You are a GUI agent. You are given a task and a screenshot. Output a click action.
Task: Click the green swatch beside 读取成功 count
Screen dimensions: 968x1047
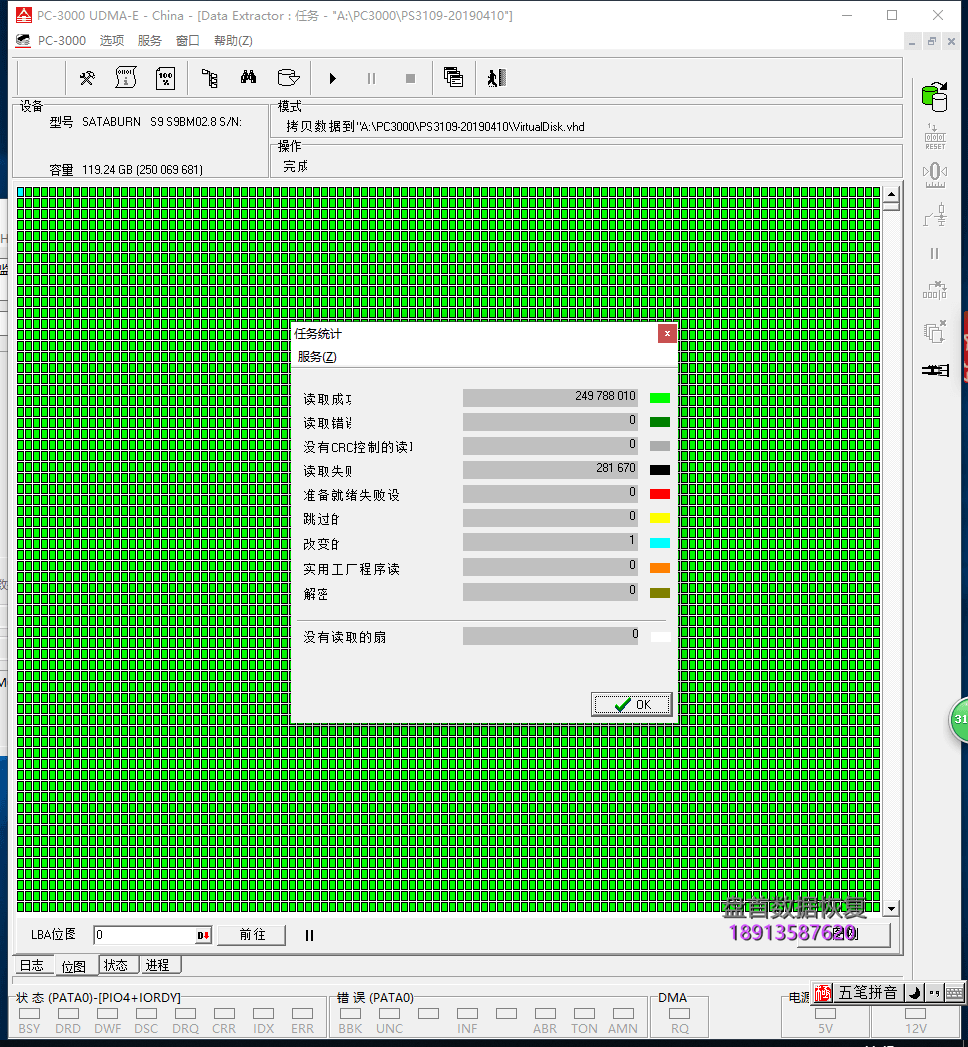tap(659, 396)
